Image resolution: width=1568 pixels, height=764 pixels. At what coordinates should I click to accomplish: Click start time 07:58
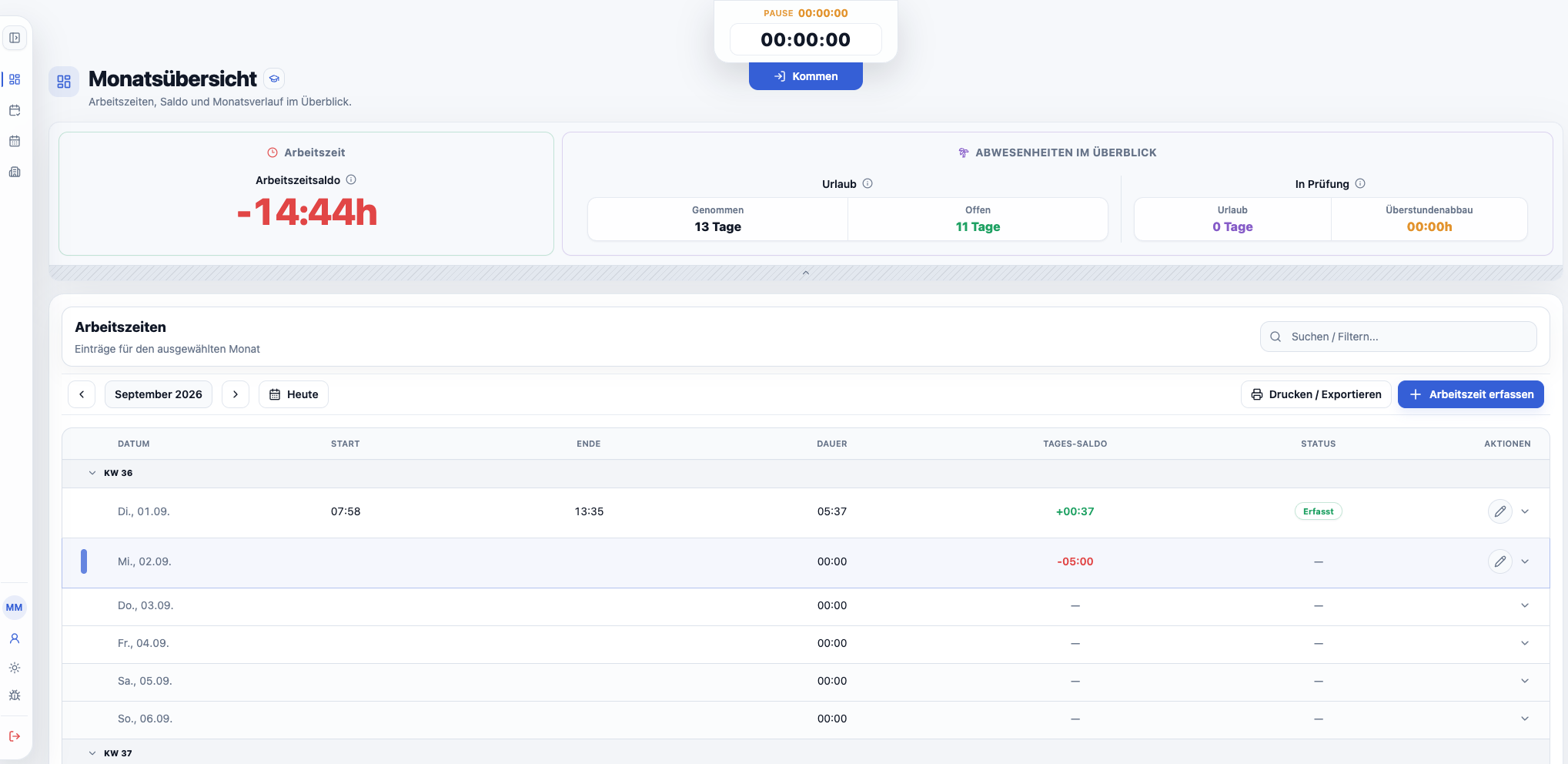[x=346, y=511]
